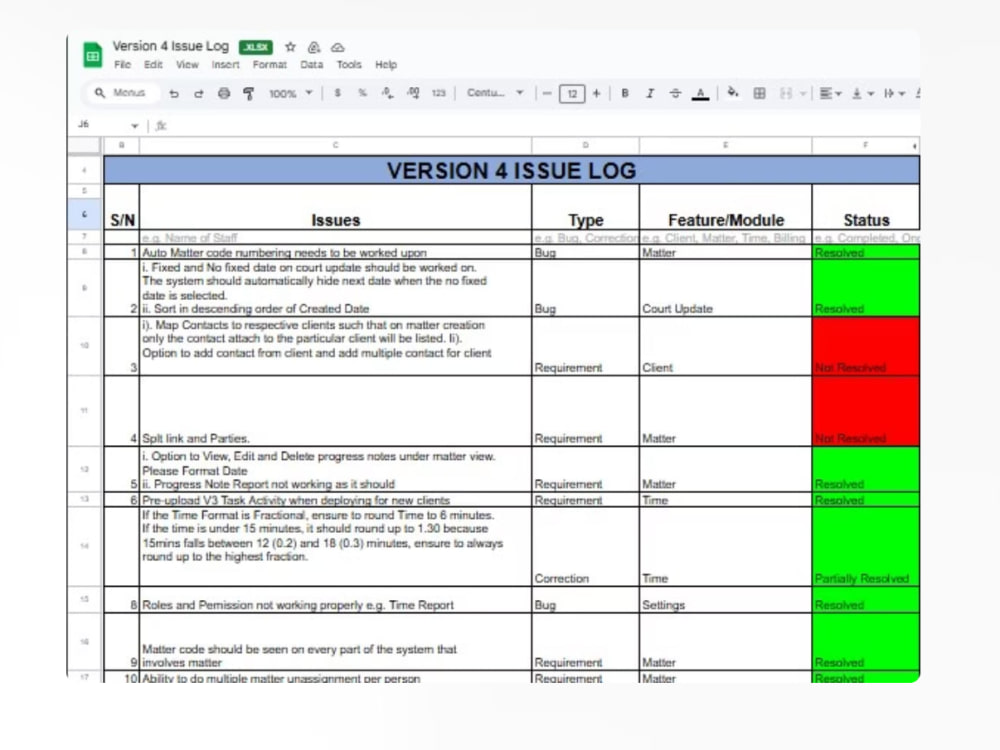Click the Settings module cell

pyautogui.click(x=726, y=600)
